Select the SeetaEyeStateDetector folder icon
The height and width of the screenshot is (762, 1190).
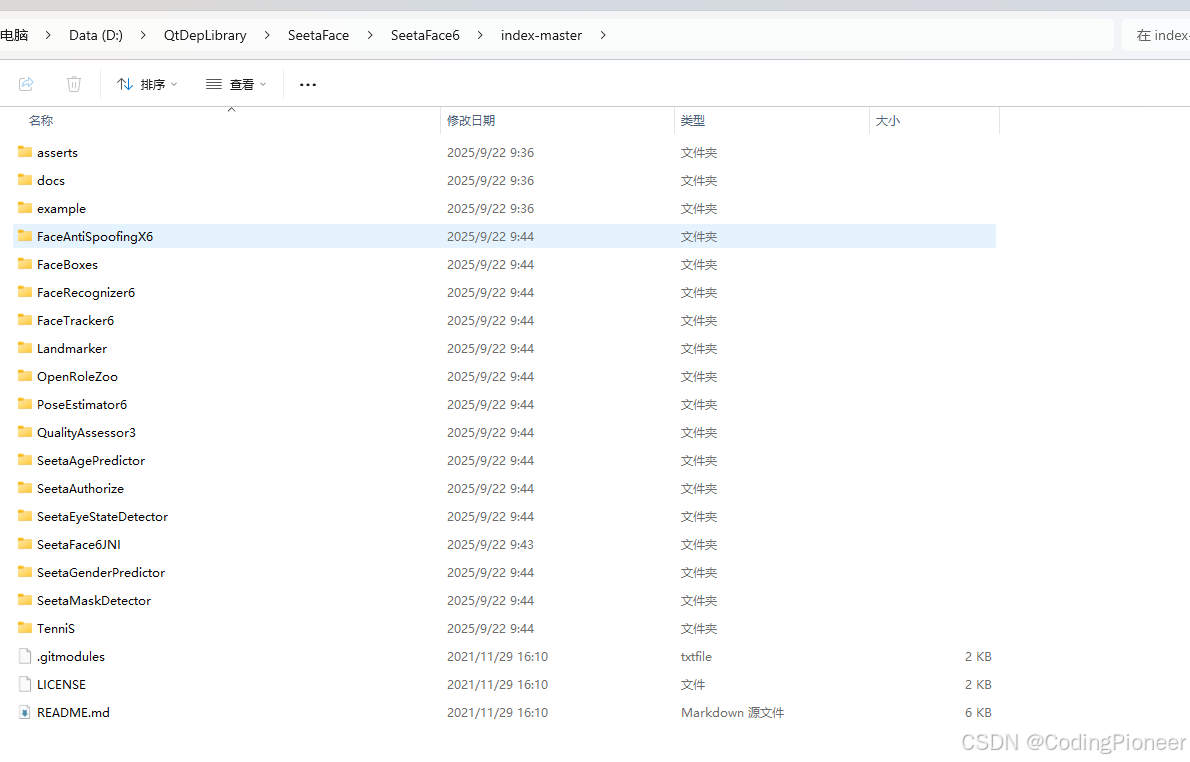pyautogui.click(x=25, y=516)
